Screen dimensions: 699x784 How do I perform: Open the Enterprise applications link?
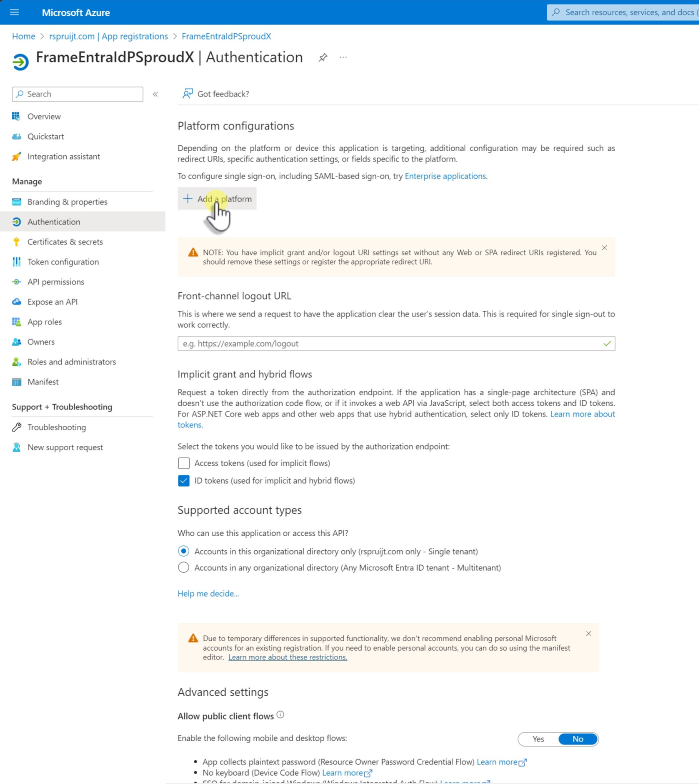(x=445, y=176)
